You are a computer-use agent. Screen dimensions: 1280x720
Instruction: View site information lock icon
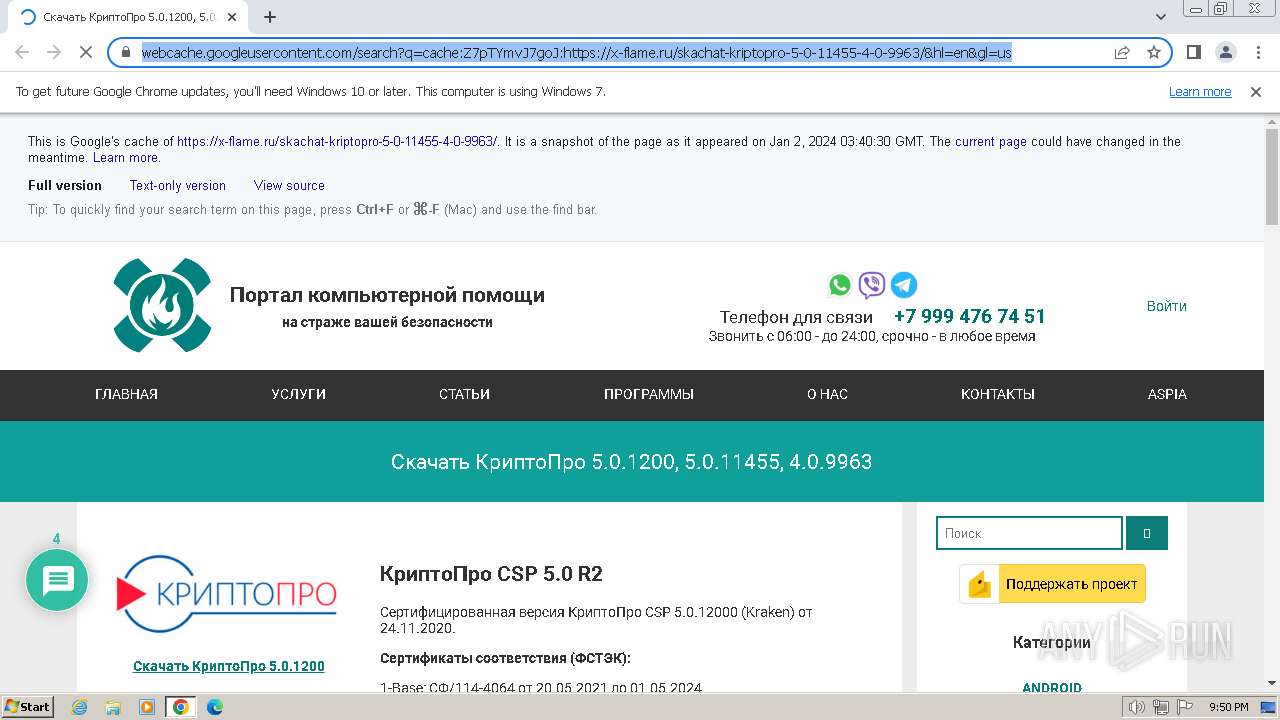tap(125, 52)
